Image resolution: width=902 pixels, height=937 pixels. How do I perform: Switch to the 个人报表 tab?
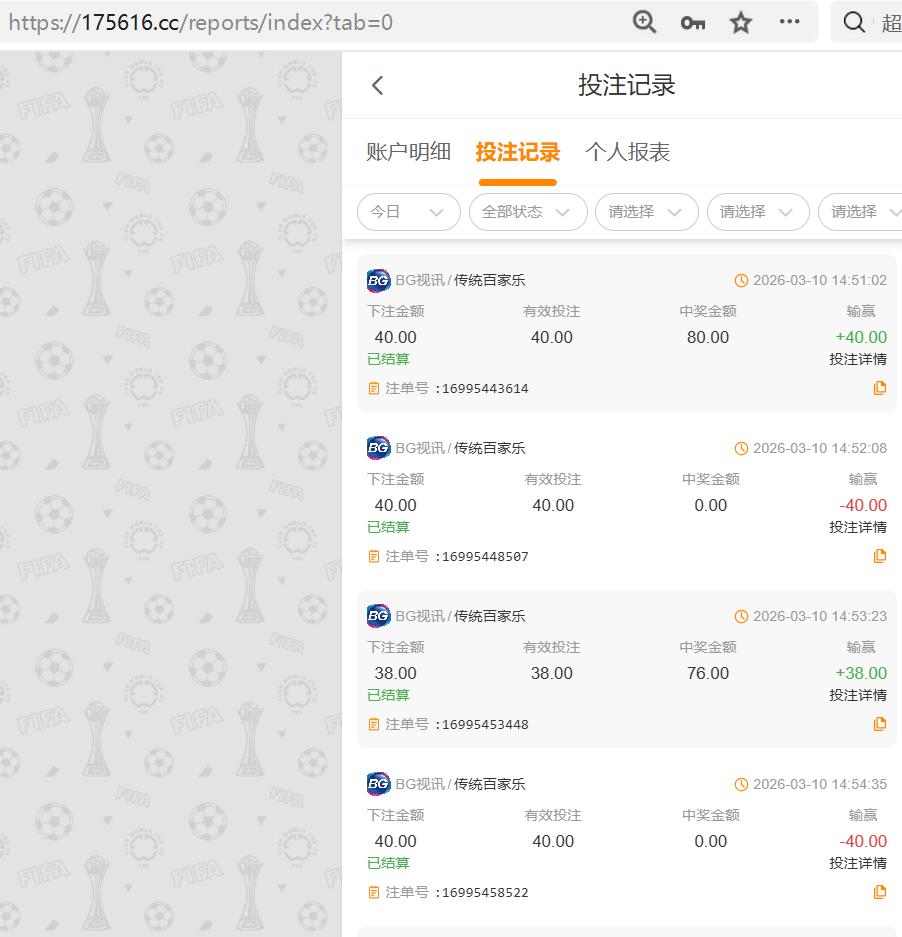click(x=627, y=151)
